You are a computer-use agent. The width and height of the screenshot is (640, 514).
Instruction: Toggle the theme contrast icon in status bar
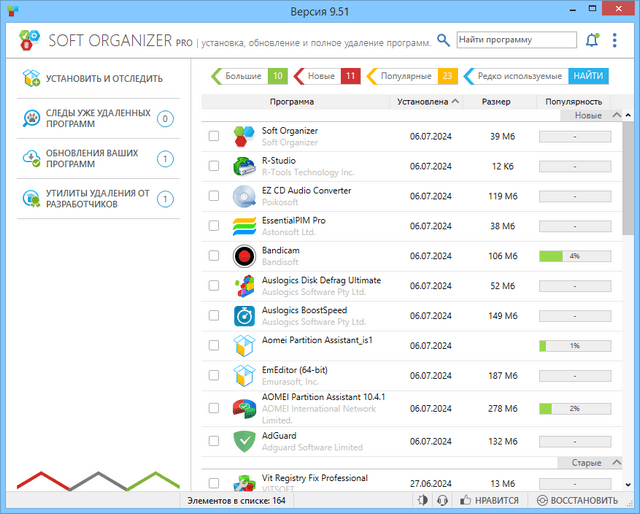pos(420,500)
